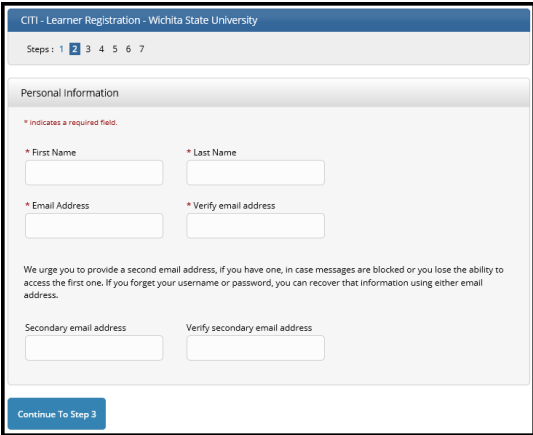533x435 pixels.
Task: Click the 'Verify email address' label
Action: [x=234, y=206]
